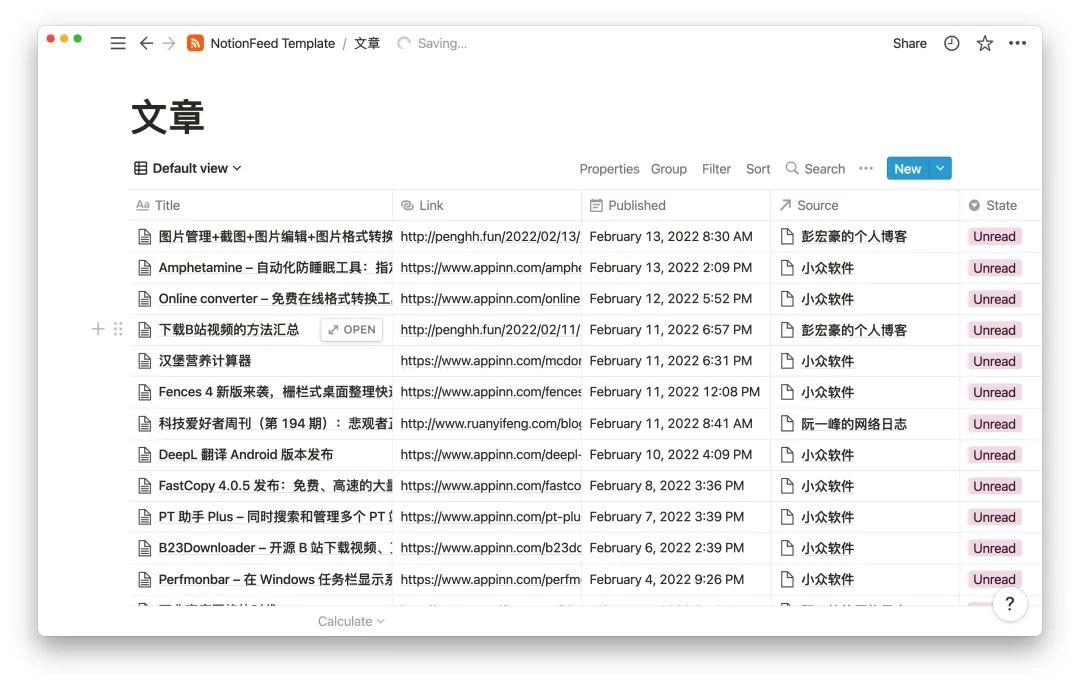
Task: Click the Share button
Action: pyautogui.click(x=909, y=43)
